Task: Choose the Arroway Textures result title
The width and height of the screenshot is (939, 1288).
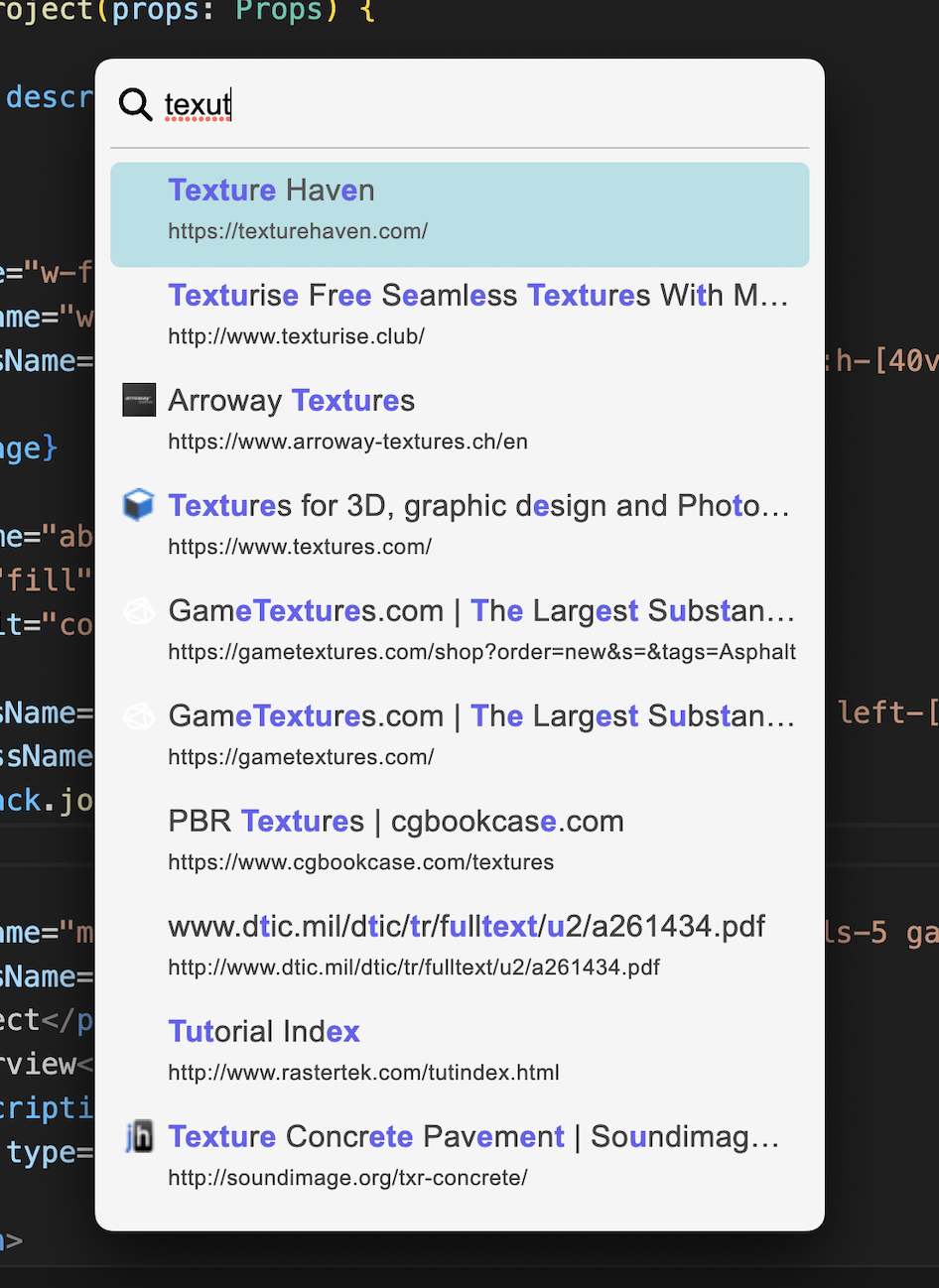Action: pyautogui.click(x=291, y=401)
